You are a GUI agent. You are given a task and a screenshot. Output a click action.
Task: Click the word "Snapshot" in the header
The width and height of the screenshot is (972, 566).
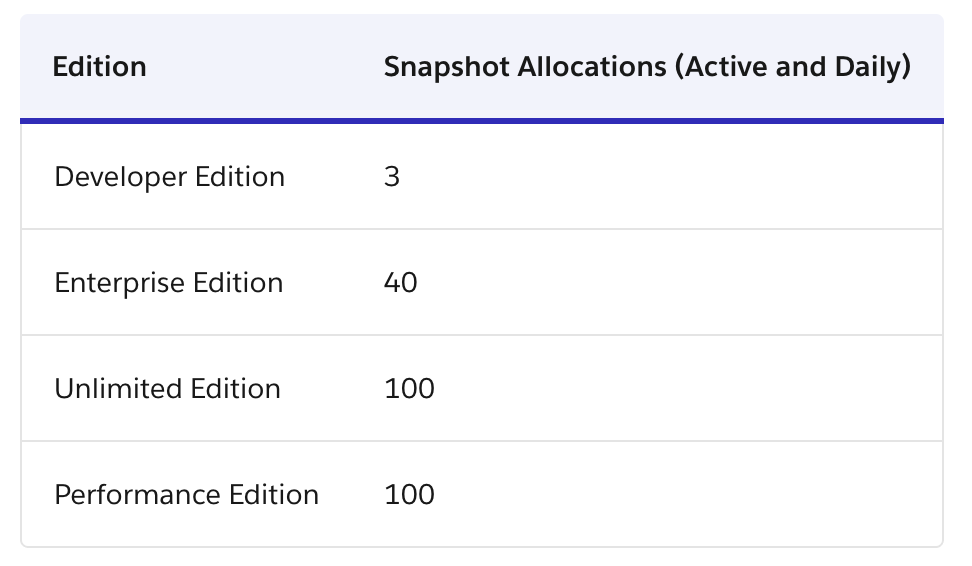(x=438, y=67)
